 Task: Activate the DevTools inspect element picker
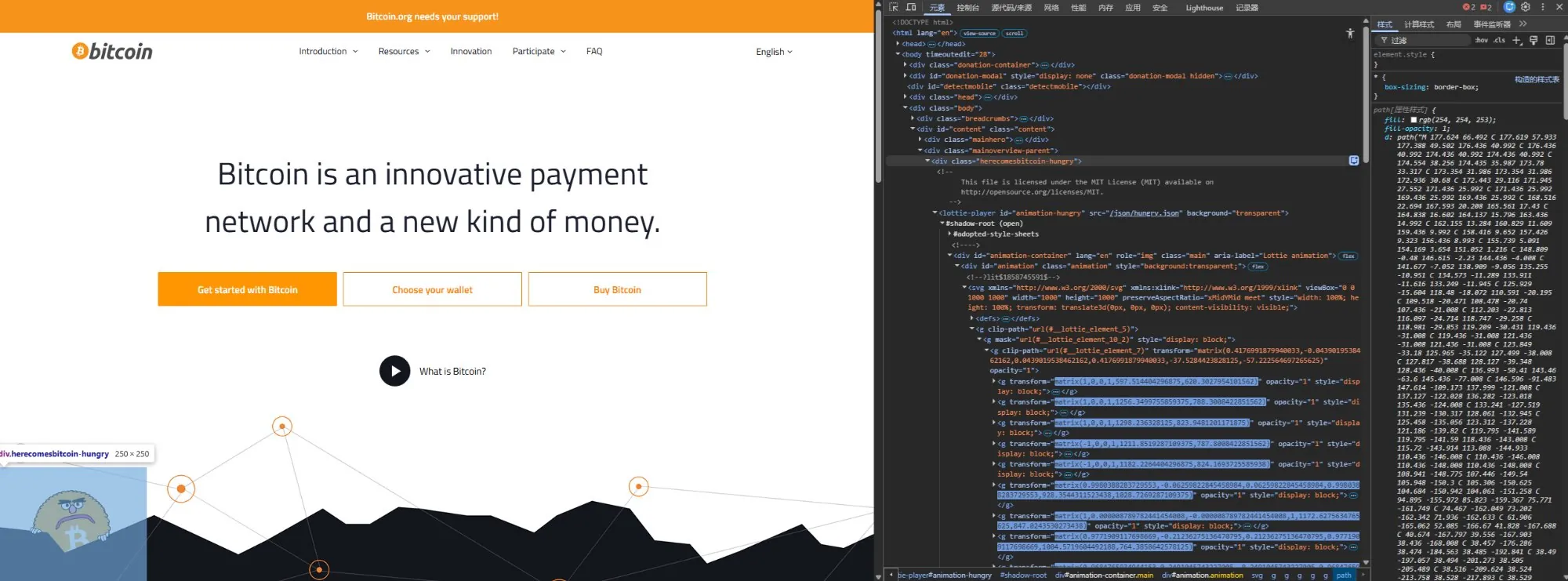coord(894,7)
